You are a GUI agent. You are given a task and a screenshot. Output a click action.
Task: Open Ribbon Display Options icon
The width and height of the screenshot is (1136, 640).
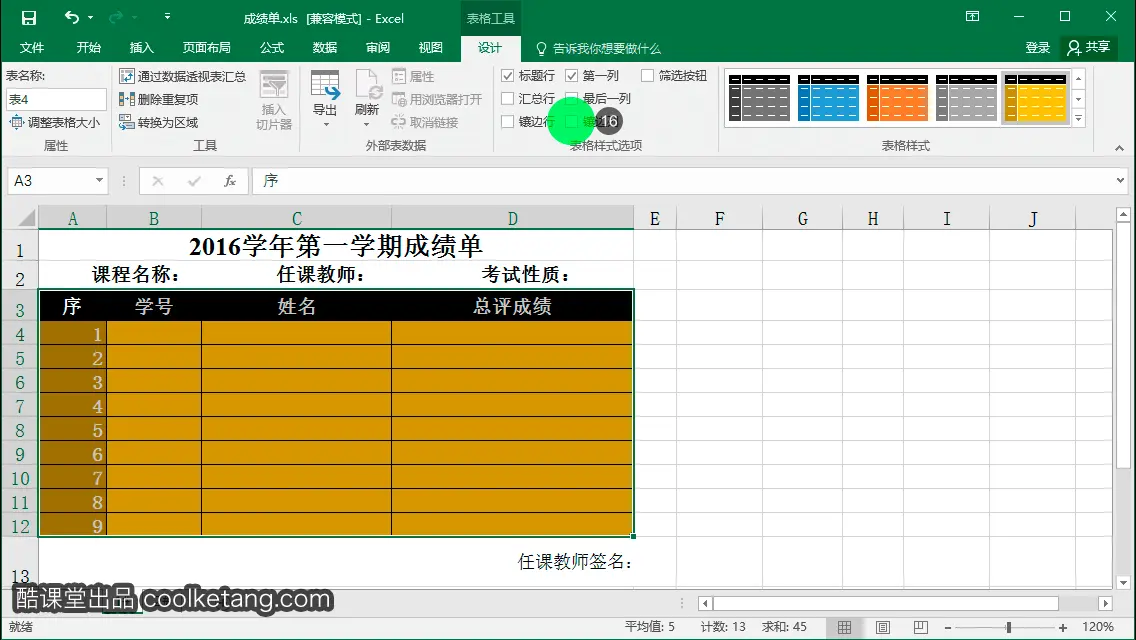pyautogui.click(x=973, y=16)
